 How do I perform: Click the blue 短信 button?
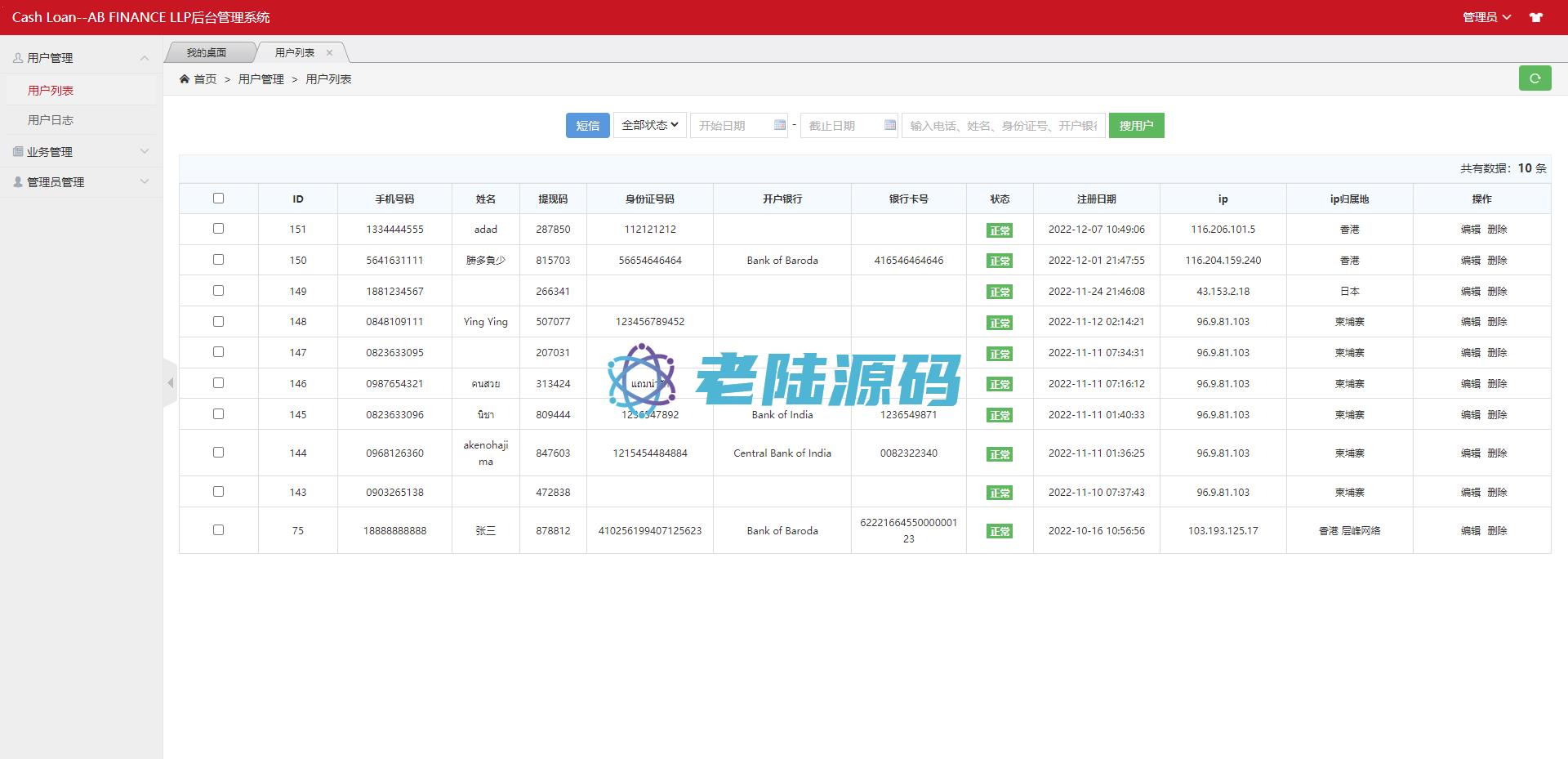(x=587, y=125)
